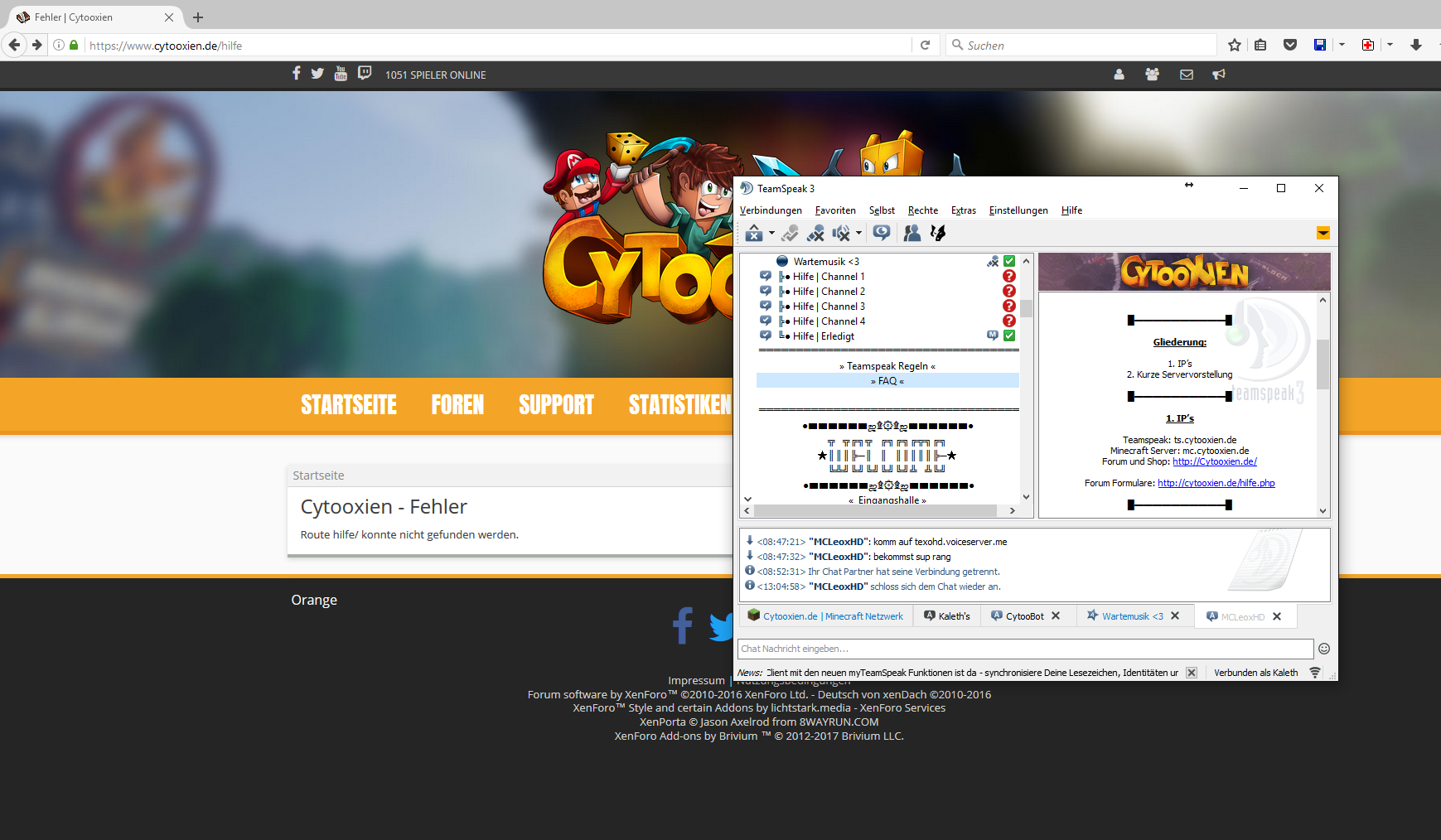Reload the Cytooxien page
The width and height of the screenshot is (1441, 840).
925,45
